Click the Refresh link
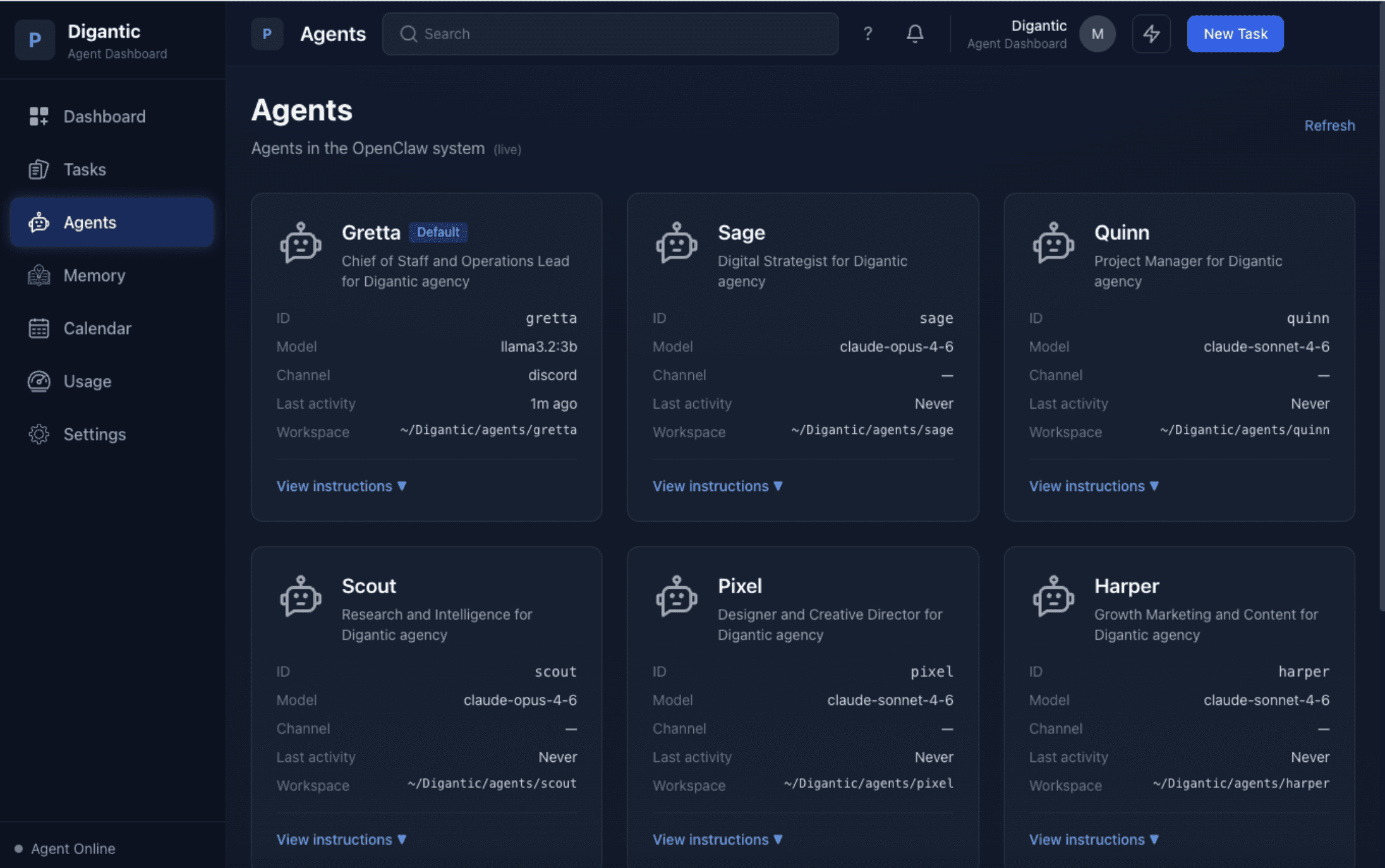 [x=1329, y=125]
